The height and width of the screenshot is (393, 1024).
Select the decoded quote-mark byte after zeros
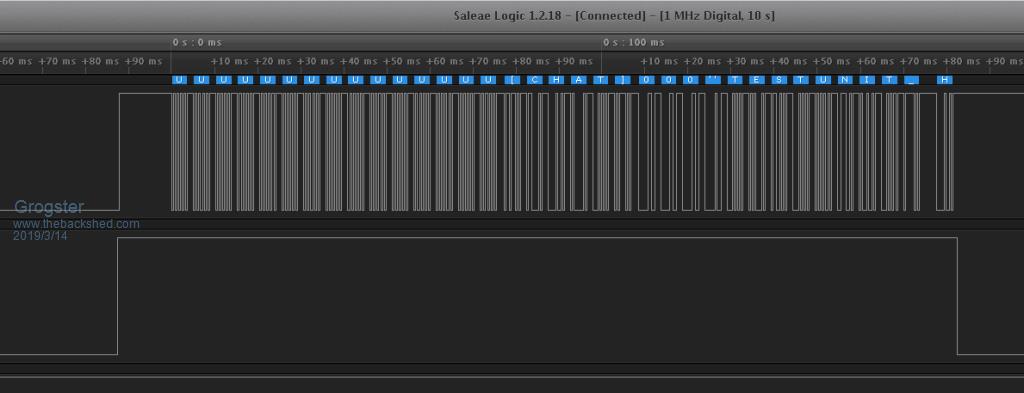coord(712,80)
